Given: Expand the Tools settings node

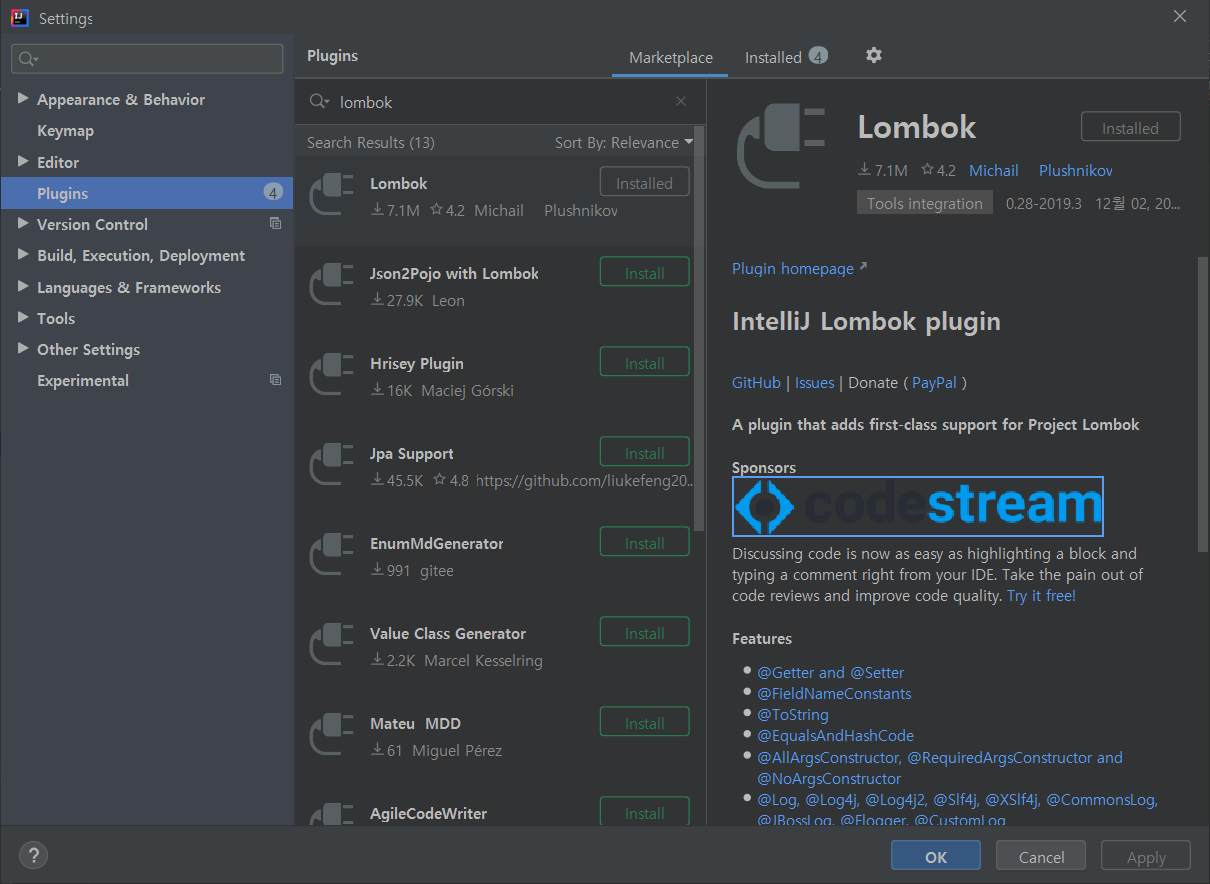Looking at the screenshot, I should (23, 318).
